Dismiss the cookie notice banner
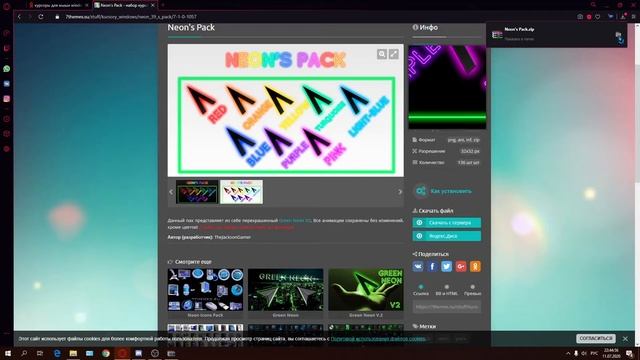Image resolution: width=640 pixels, height=360 pixels. pos(625,339)
